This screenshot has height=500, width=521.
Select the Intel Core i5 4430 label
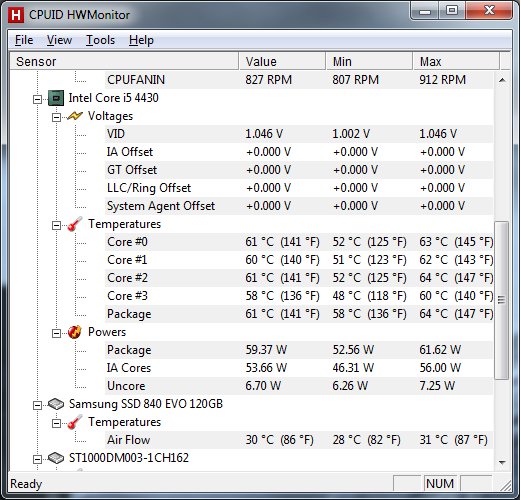pyautogui.click(x=113, y=98)
